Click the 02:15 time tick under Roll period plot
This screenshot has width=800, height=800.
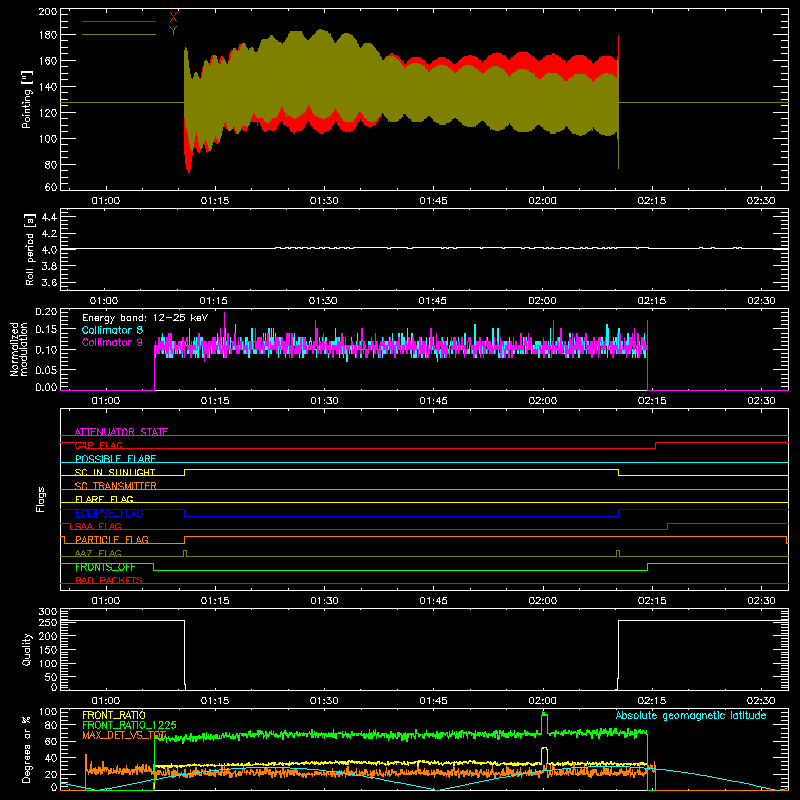[x=652, y=301]
